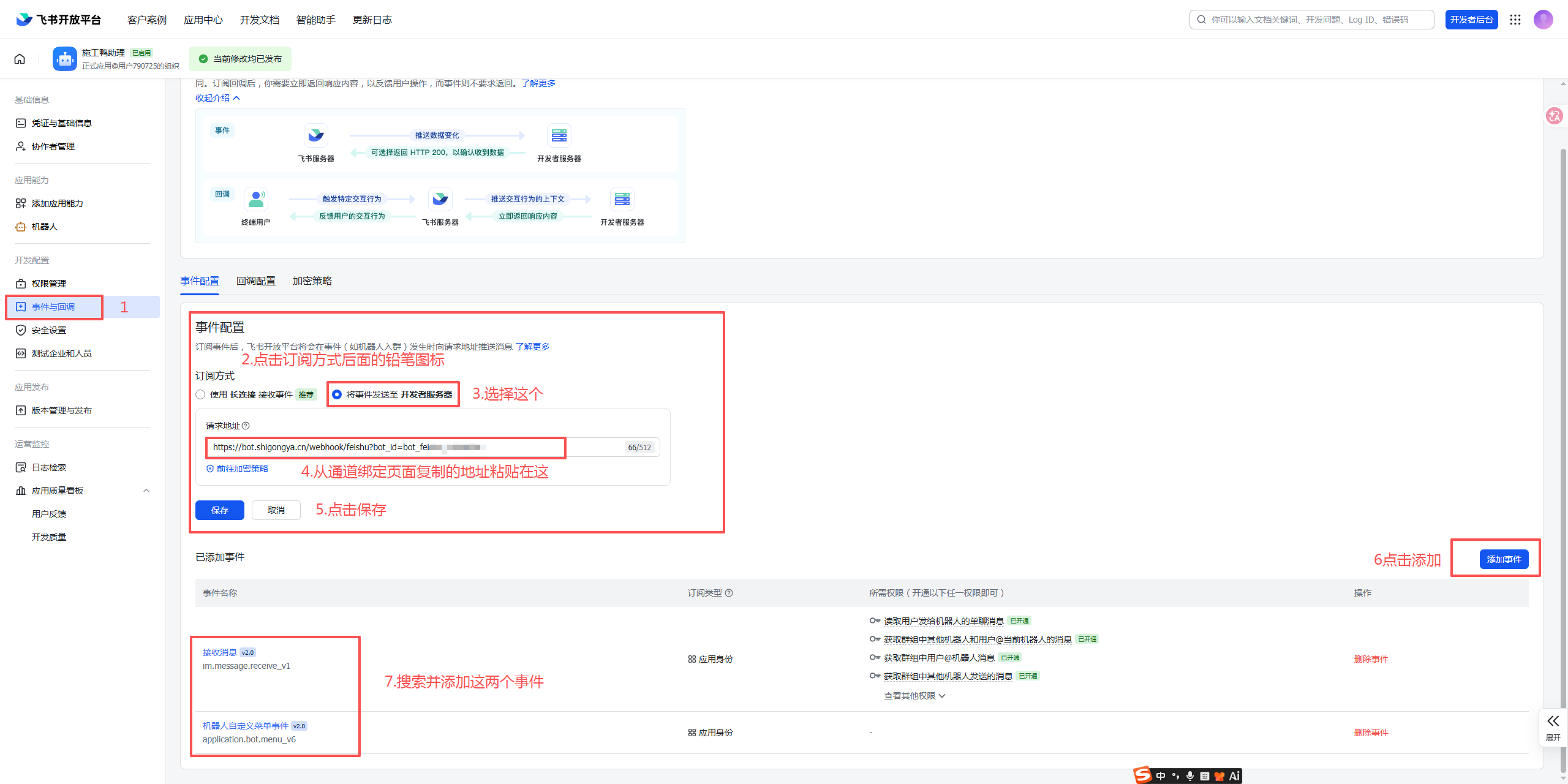Collapse the 应用质量看板 sidebar group
1568x784 pixels.
pyautogui.click(x=146, y=491)
